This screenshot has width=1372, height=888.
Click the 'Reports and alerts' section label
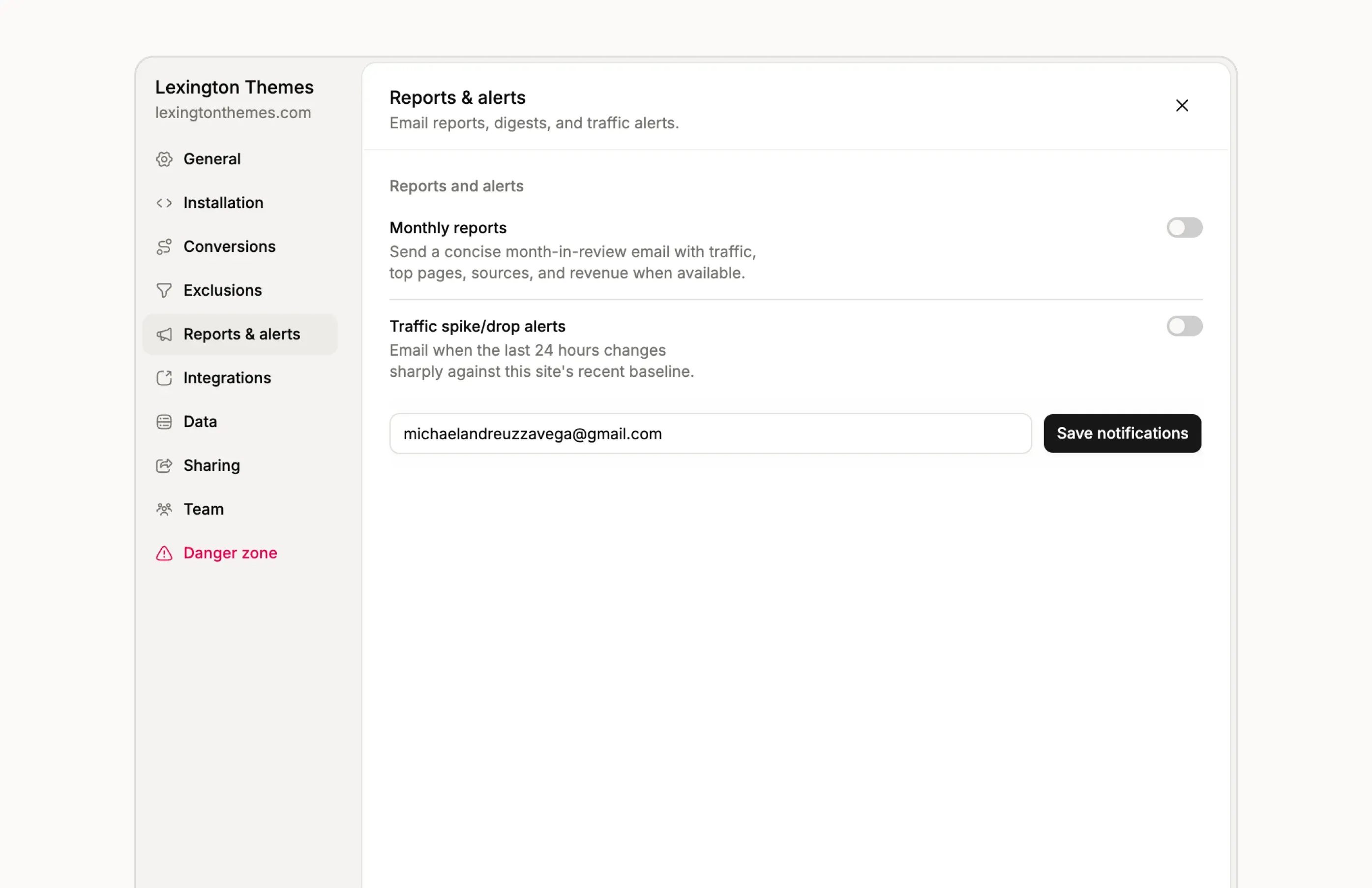click(456, 186)
